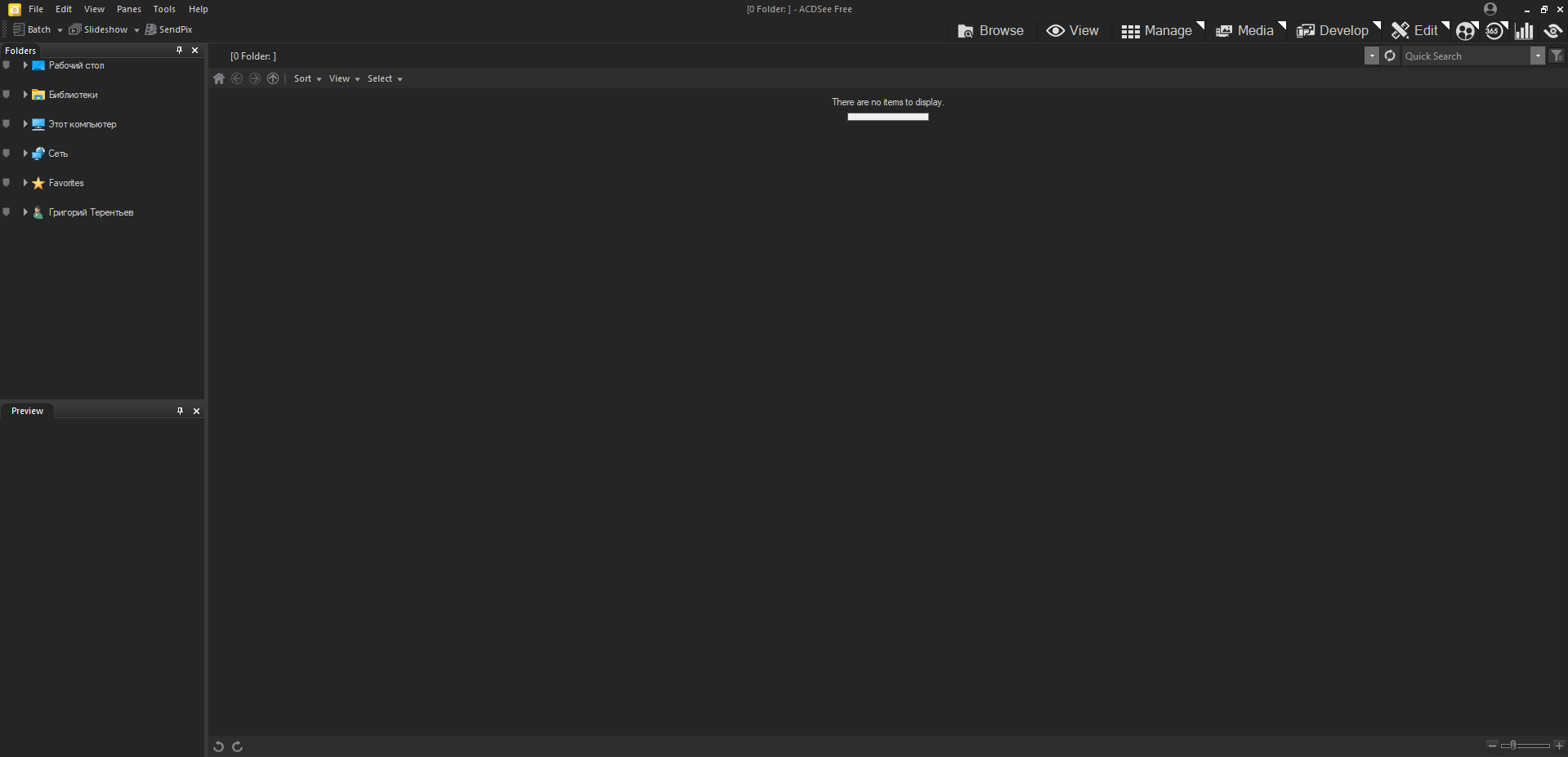1568x757 pixels.
Task: Open the File menu
Action: tap(36, 9)
